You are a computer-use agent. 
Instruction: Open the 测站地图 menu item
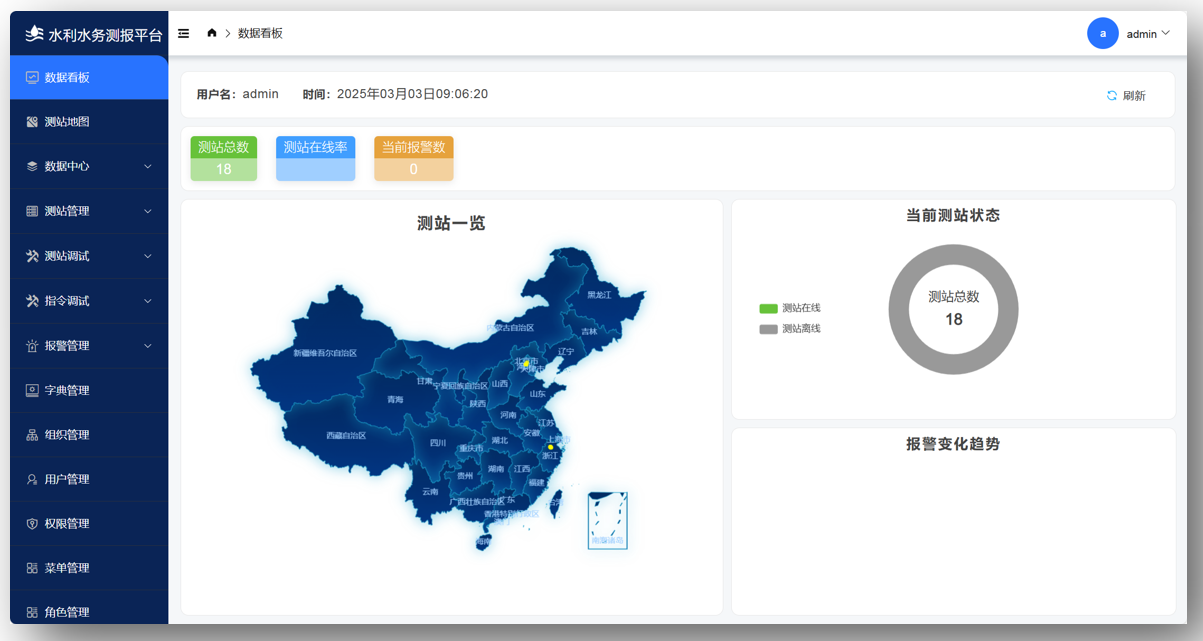[x=89, y=122]
